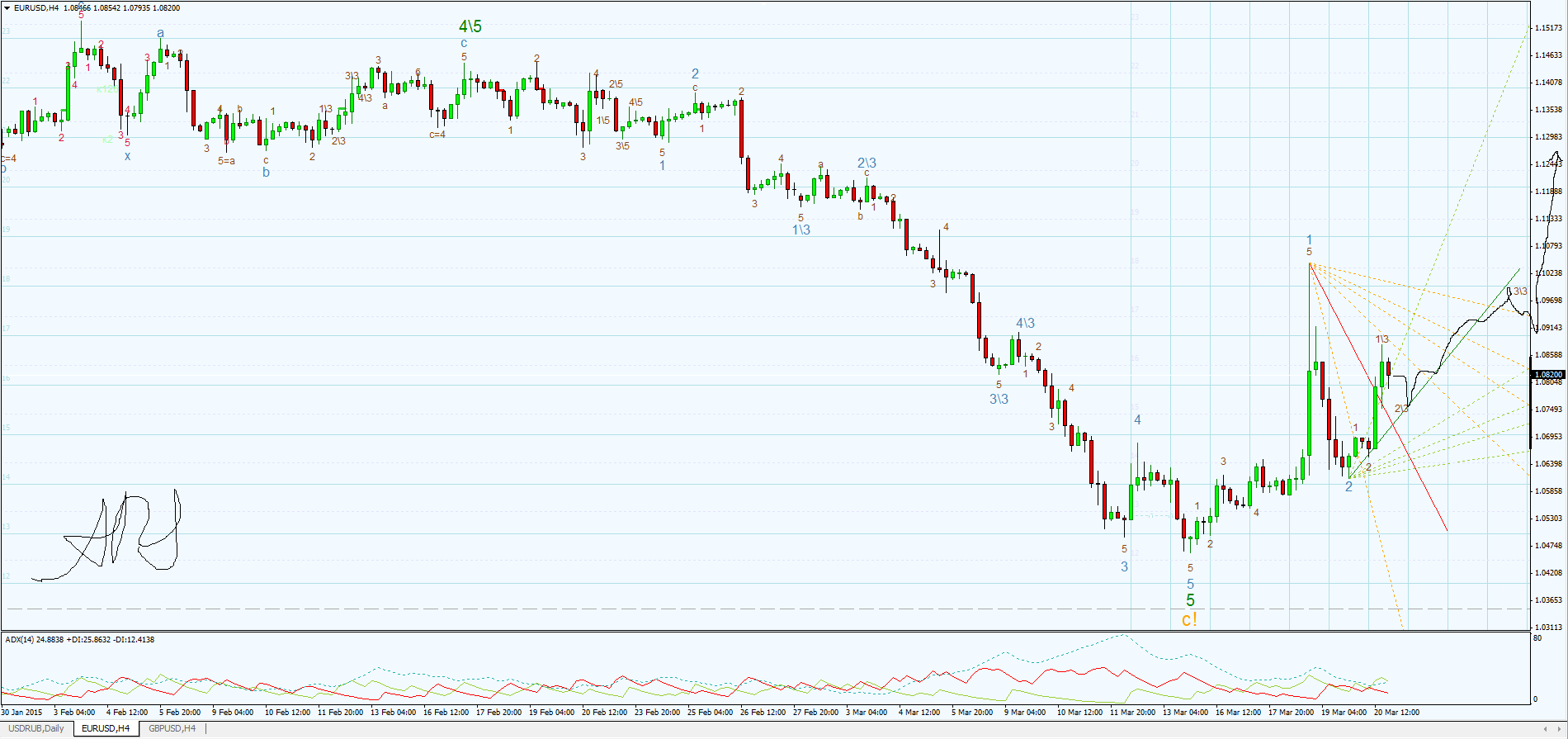
Task: Click the 1.15173 price scale value
Action: click(x=1549, y=28)
